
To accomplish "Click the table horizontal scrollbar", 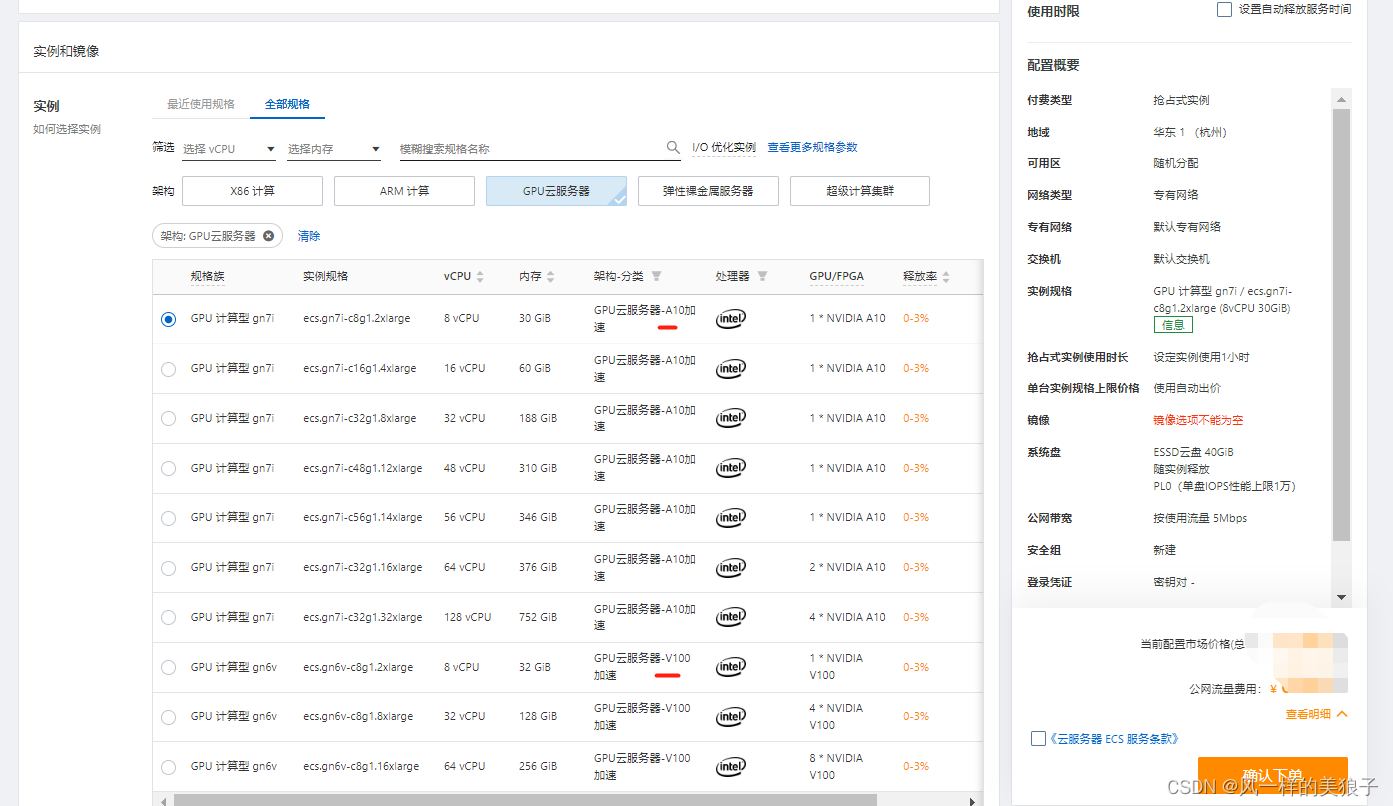I will pyautogui.click(x=525, y=800).
